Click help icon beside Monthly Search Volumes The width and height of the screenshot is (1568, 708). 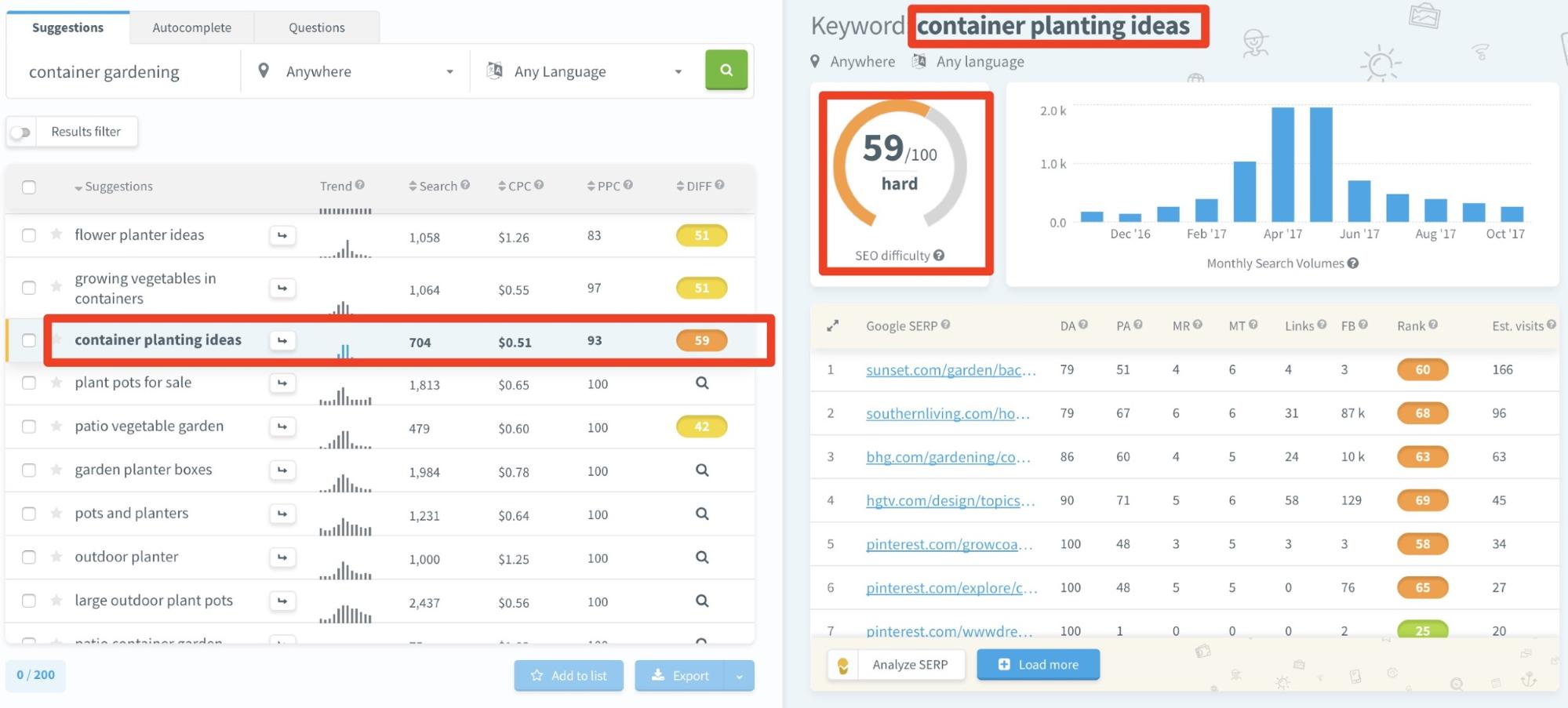click(x=1353, y=263)
